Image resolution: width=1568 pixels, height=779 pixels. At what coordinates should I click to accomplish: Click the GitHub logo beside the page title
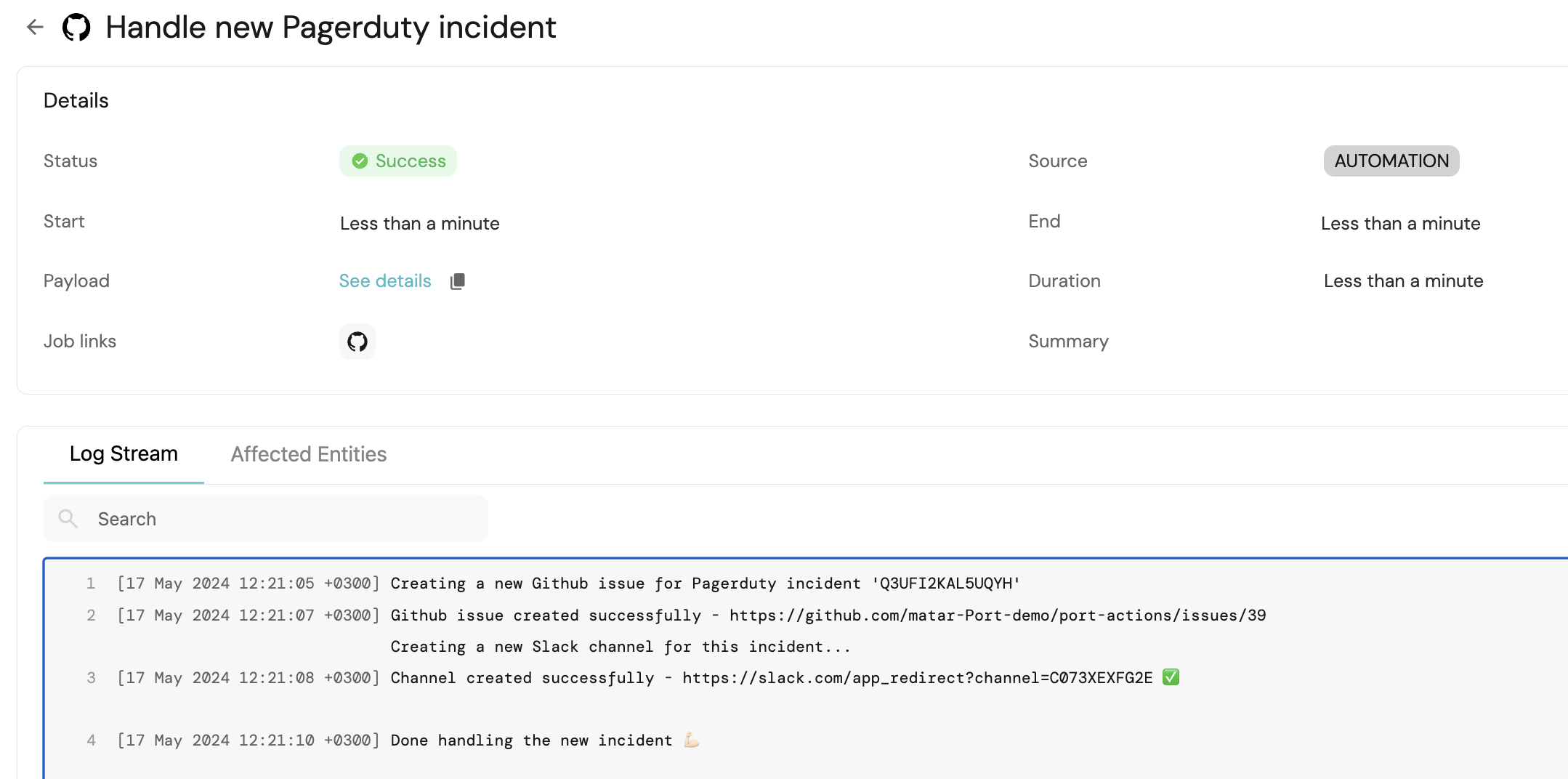(x=76, y=28)
